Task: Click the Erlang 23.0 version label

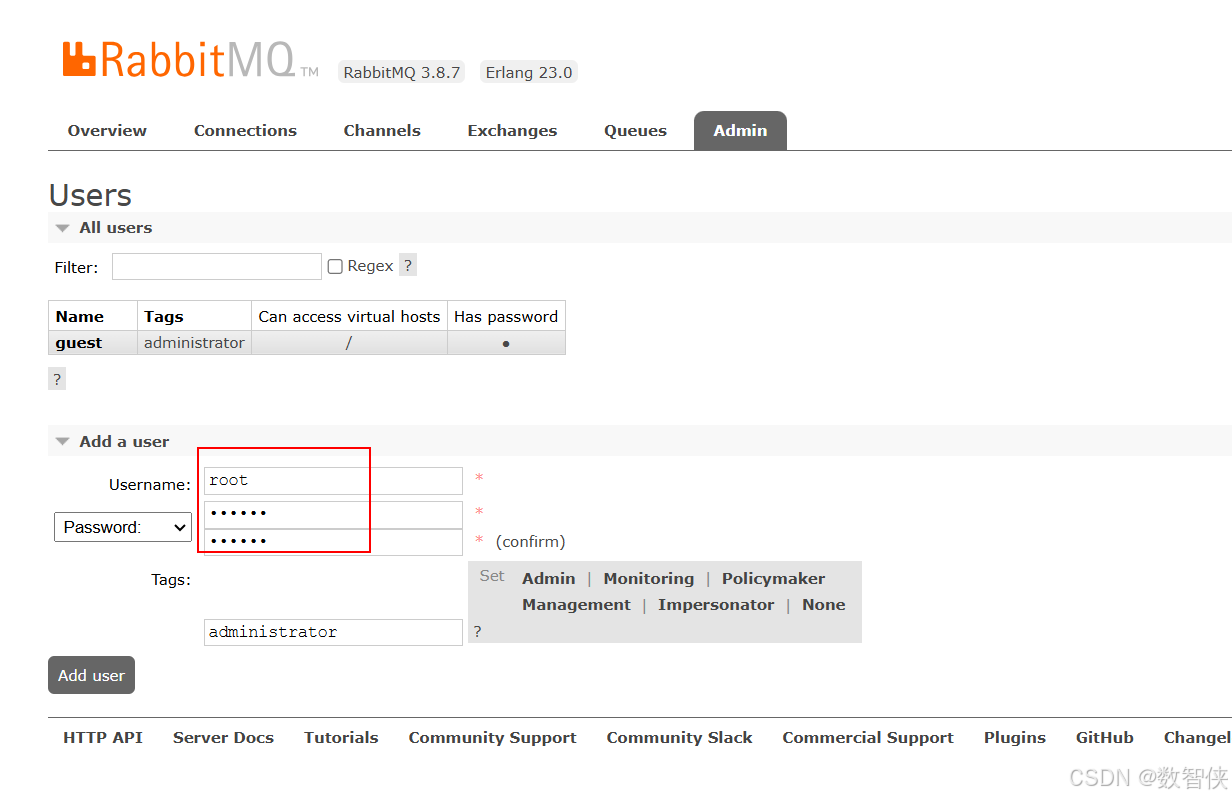Action: pos(529,72)
